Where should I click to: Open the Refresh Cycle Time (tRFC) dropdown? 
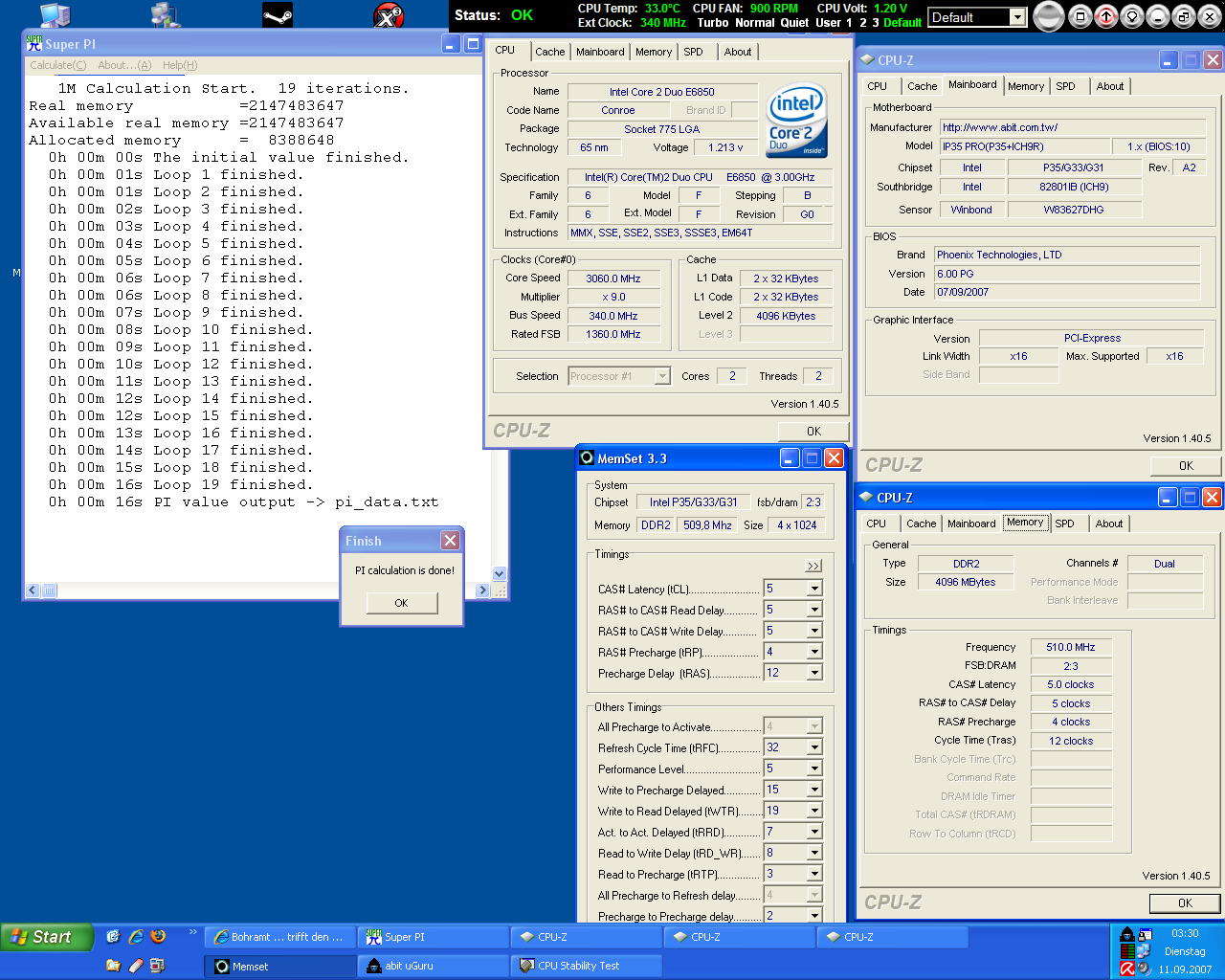pyautogui.click(x=814, y=747)
